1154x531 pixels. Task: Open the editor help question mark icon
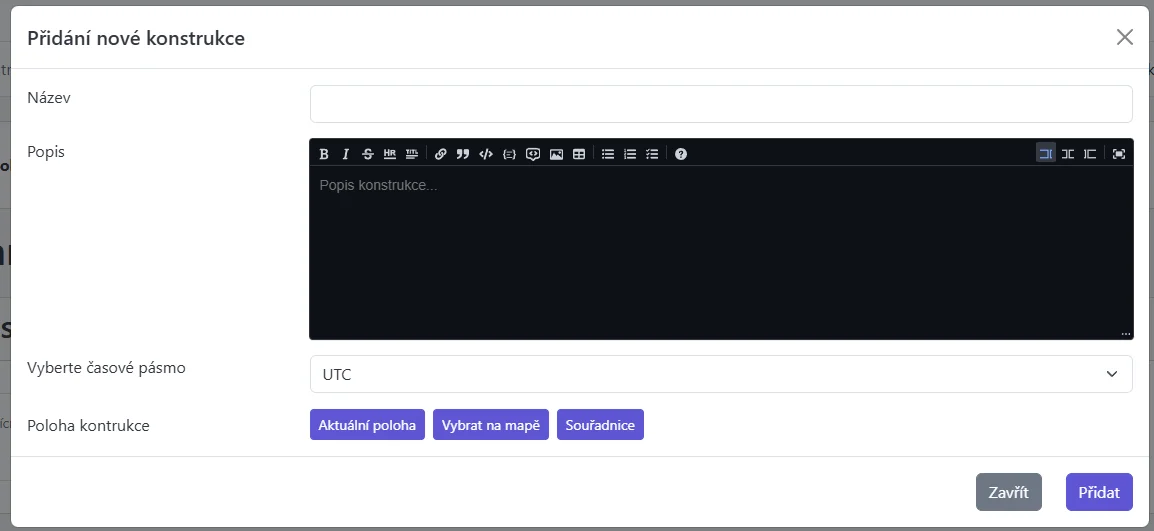point(681,154)
